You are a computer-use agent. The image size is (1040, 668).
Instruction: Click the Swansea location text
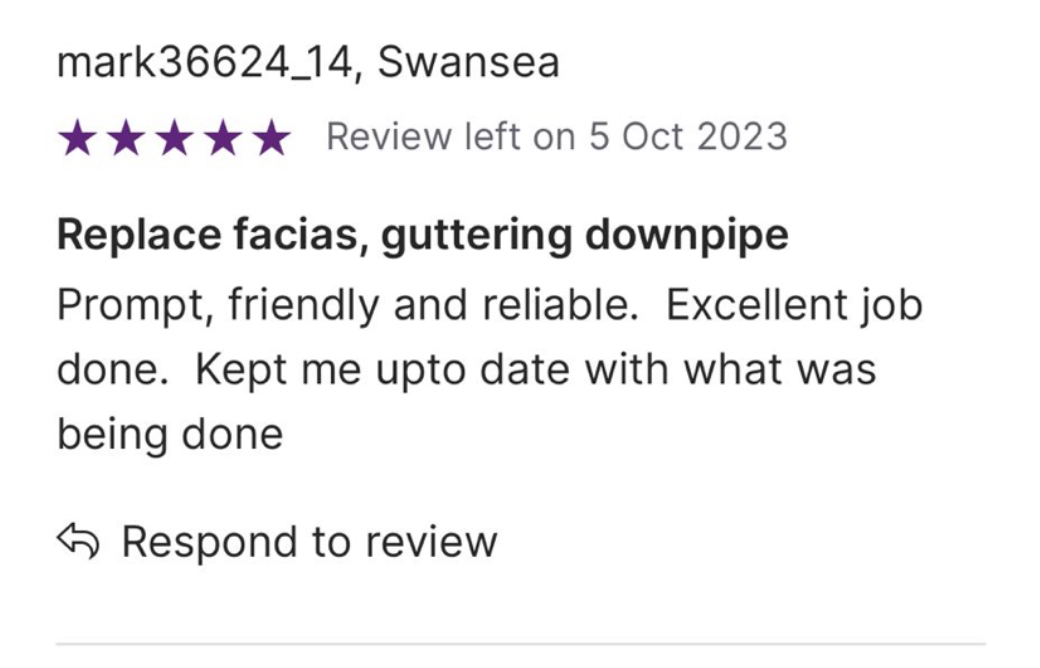coord(468,62)
